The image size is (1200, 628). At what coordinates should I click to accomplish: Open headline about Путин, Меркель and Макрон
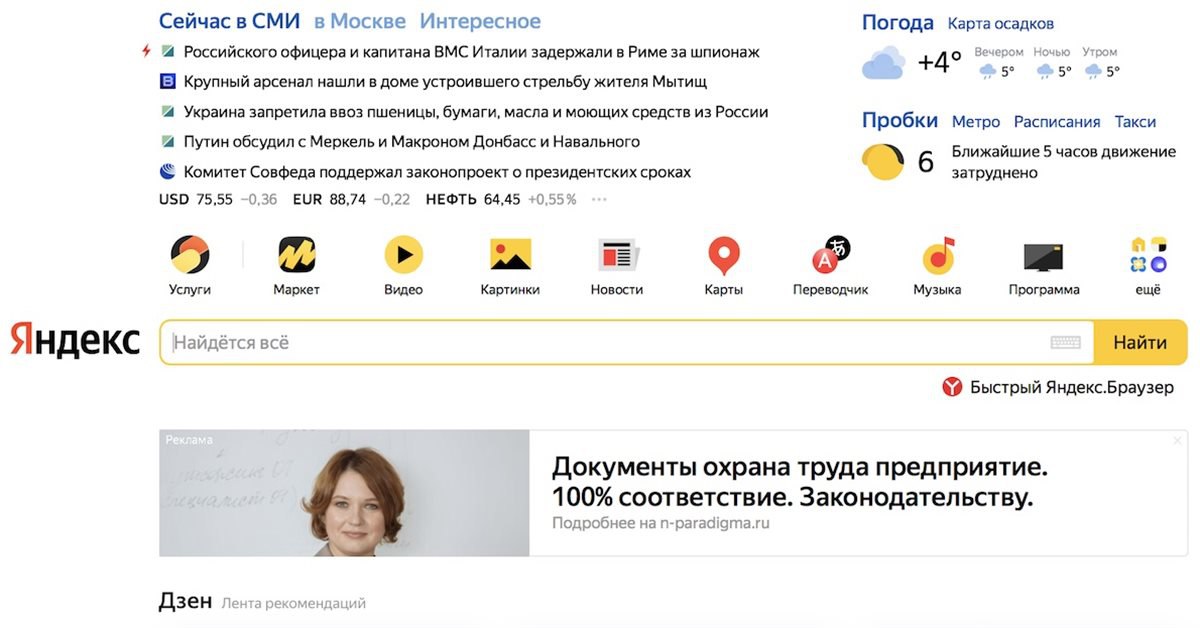(412, 142)
